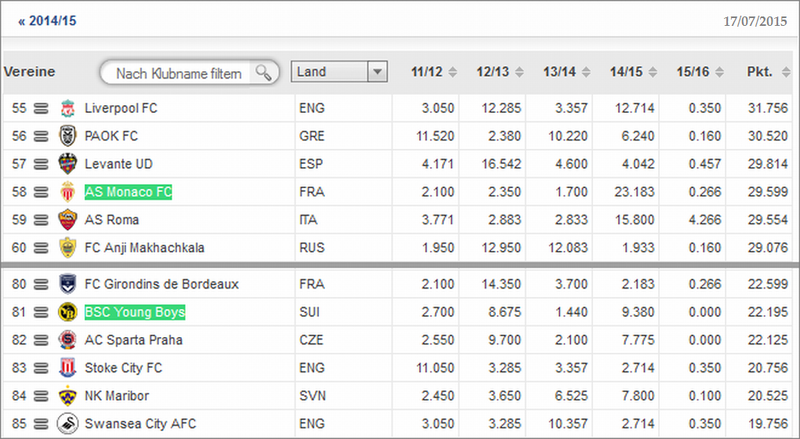Click the Stoke City FC crest icon
The height and width of the screenshot is (439, 800).
point(67,368)
